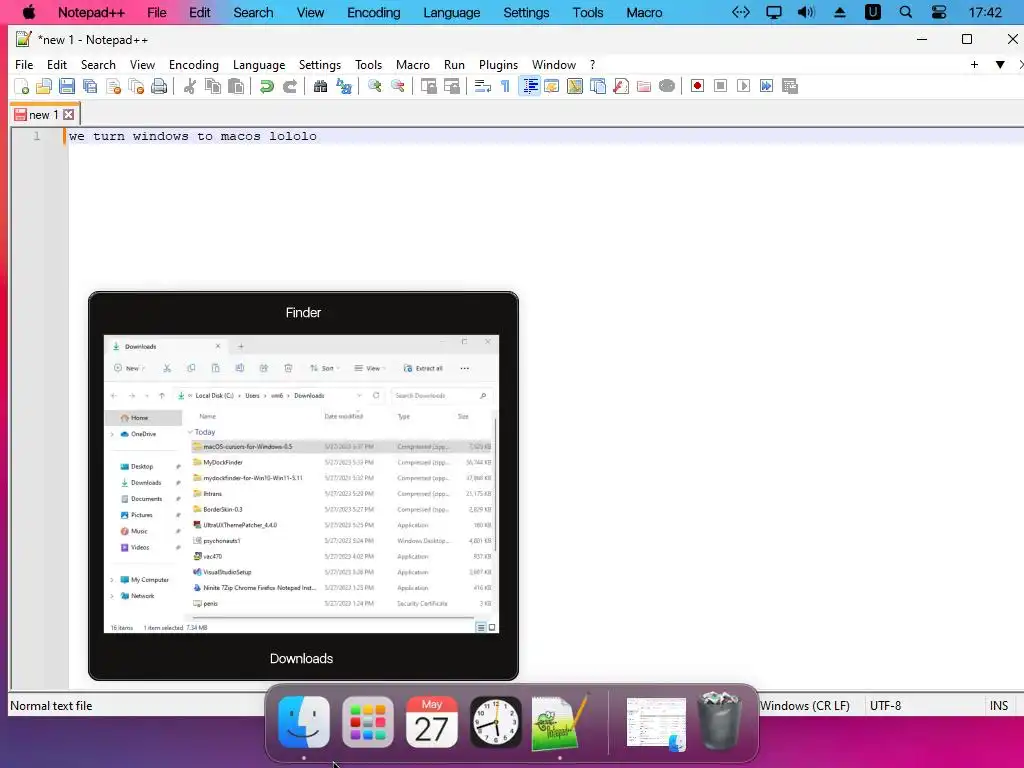Restore the minimized window thumbnail in dock
The width and height of the screenshot is (1024, 768).
656,724
